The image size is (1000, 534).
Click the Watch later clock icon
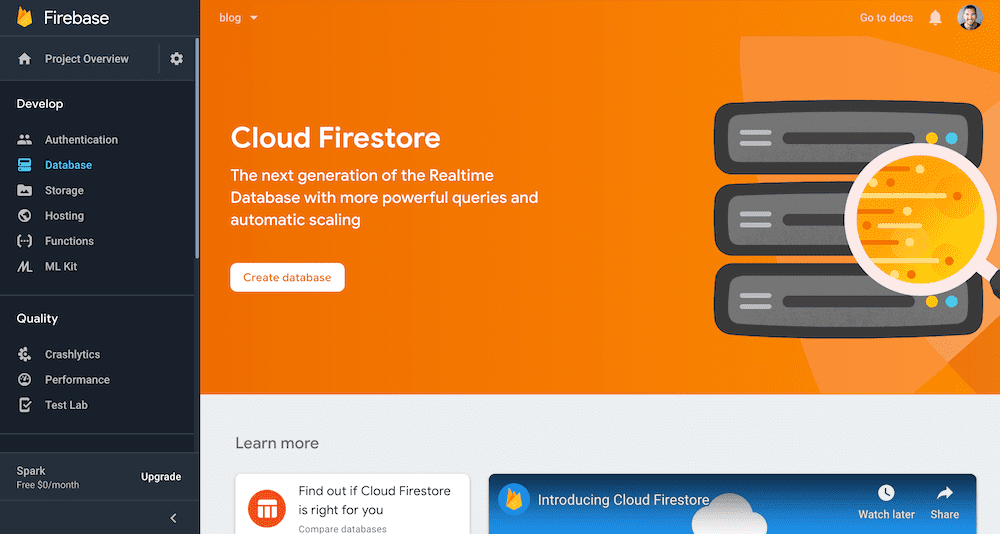click(886, 493)
